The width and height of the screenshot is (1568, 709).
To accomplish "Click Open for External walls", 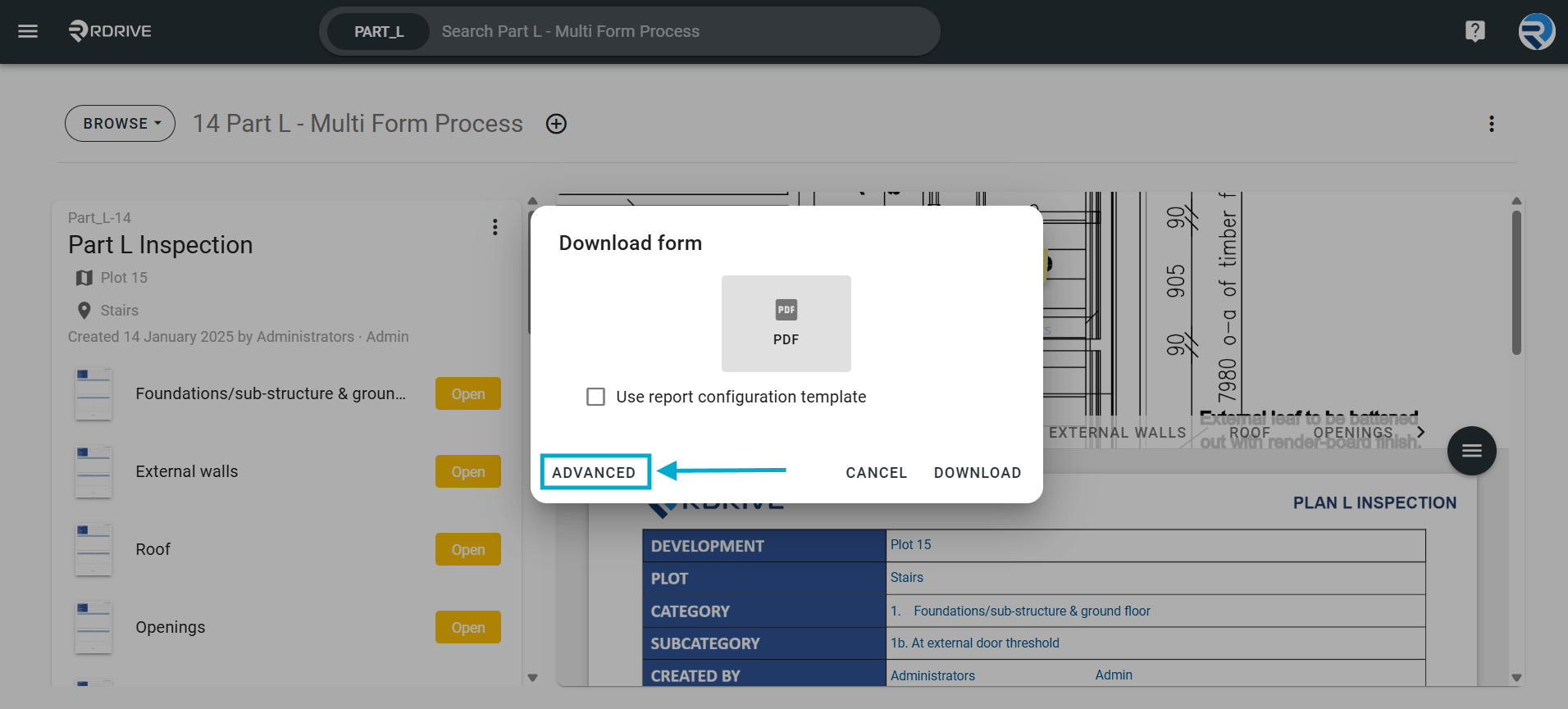I will [467, 472].
